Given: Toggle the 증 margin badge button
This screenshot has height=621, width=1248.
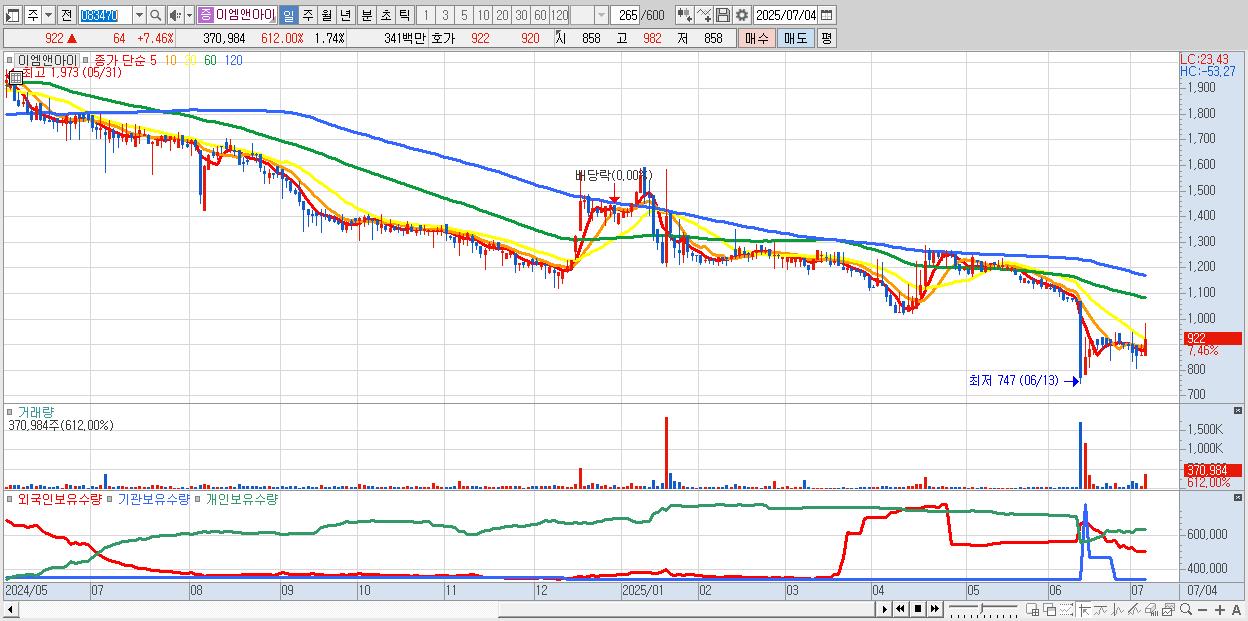Looking at the screenshot, I should [x=205, y=15].
